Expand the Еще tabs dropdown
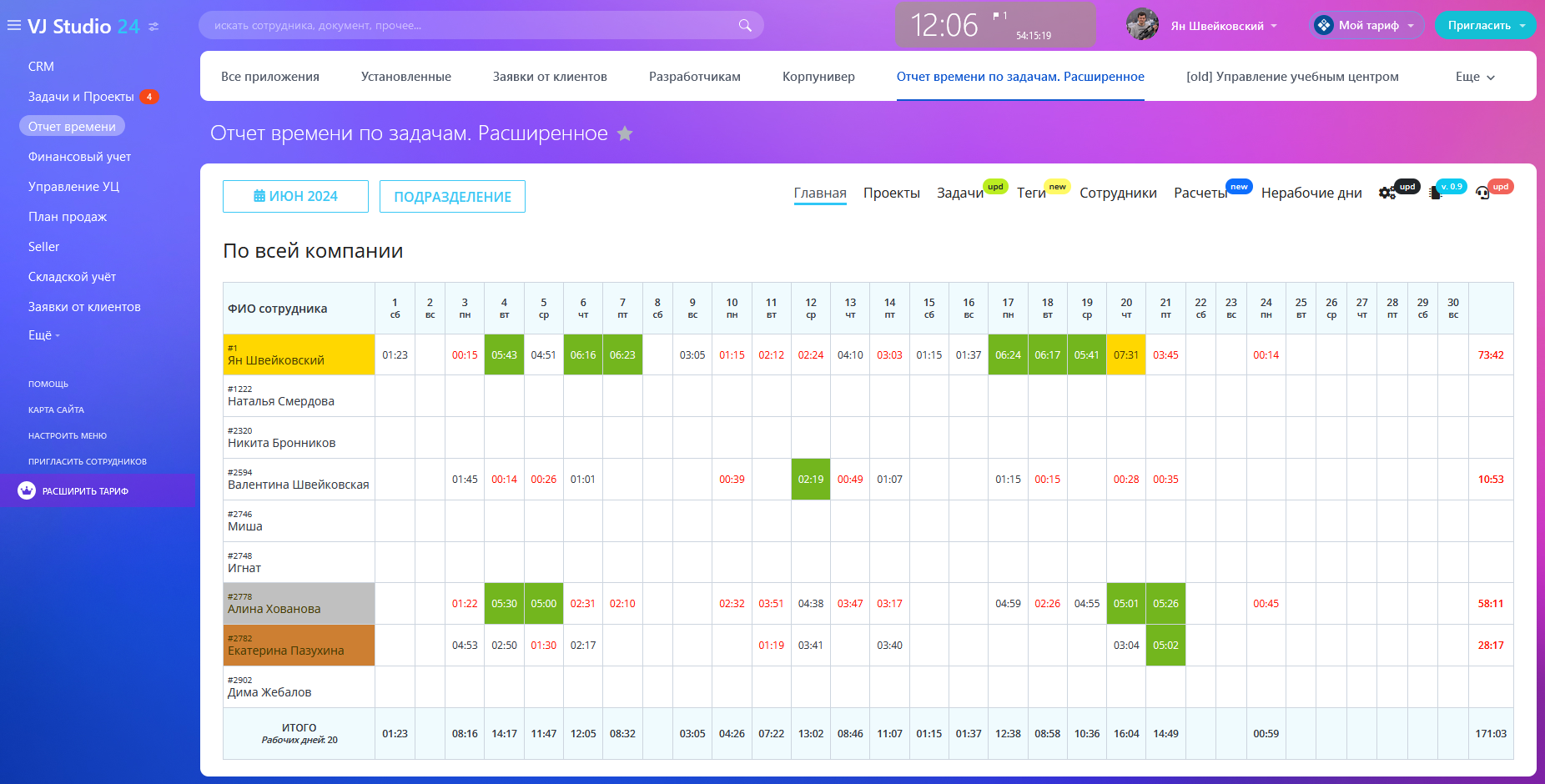 coord(1475,77)
